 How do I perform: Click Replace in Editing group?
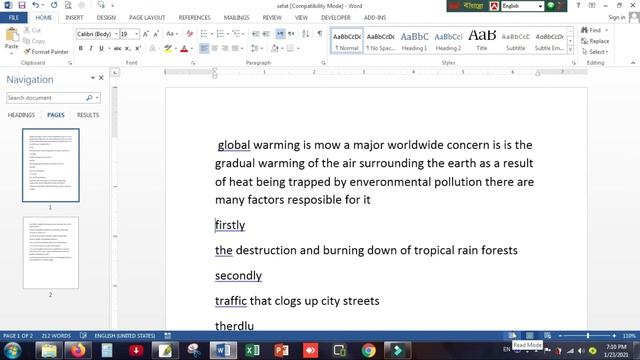pos(595,41)
